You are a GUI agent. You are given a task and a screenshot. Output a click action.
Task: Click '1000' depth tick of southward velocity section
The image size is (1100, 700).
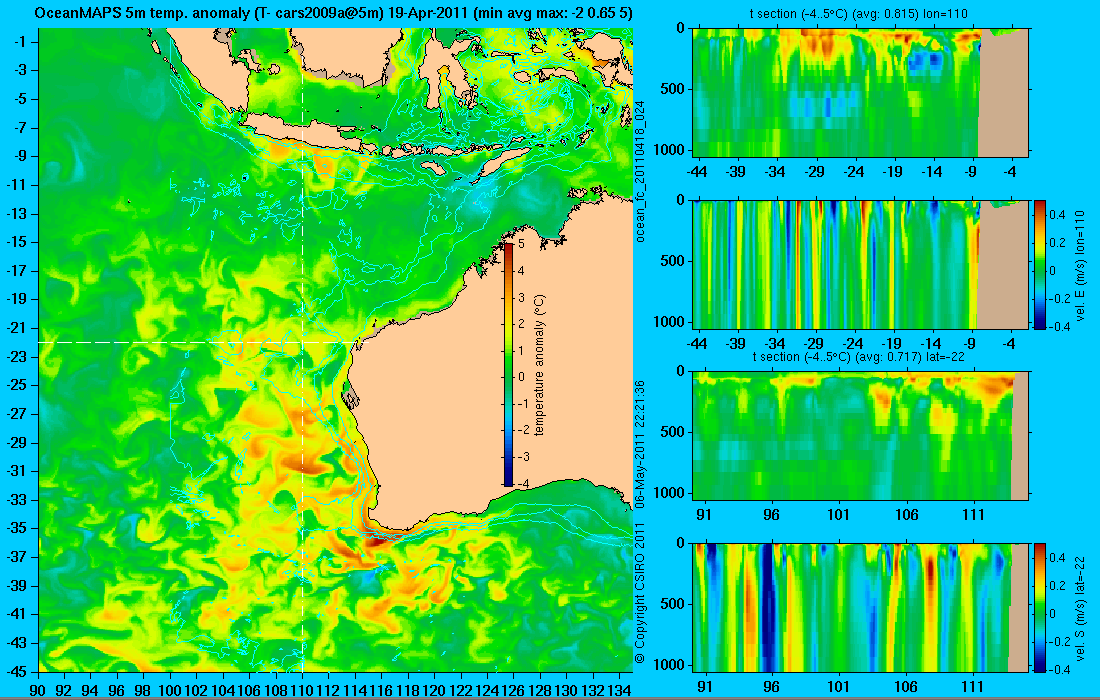click(x=669, y=665)
